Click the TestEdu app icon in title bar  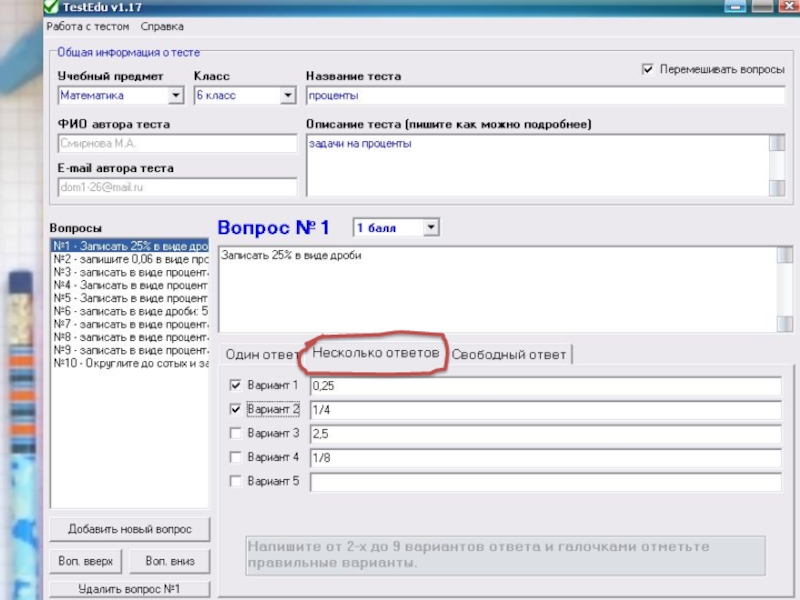click(x=51, y=6)
